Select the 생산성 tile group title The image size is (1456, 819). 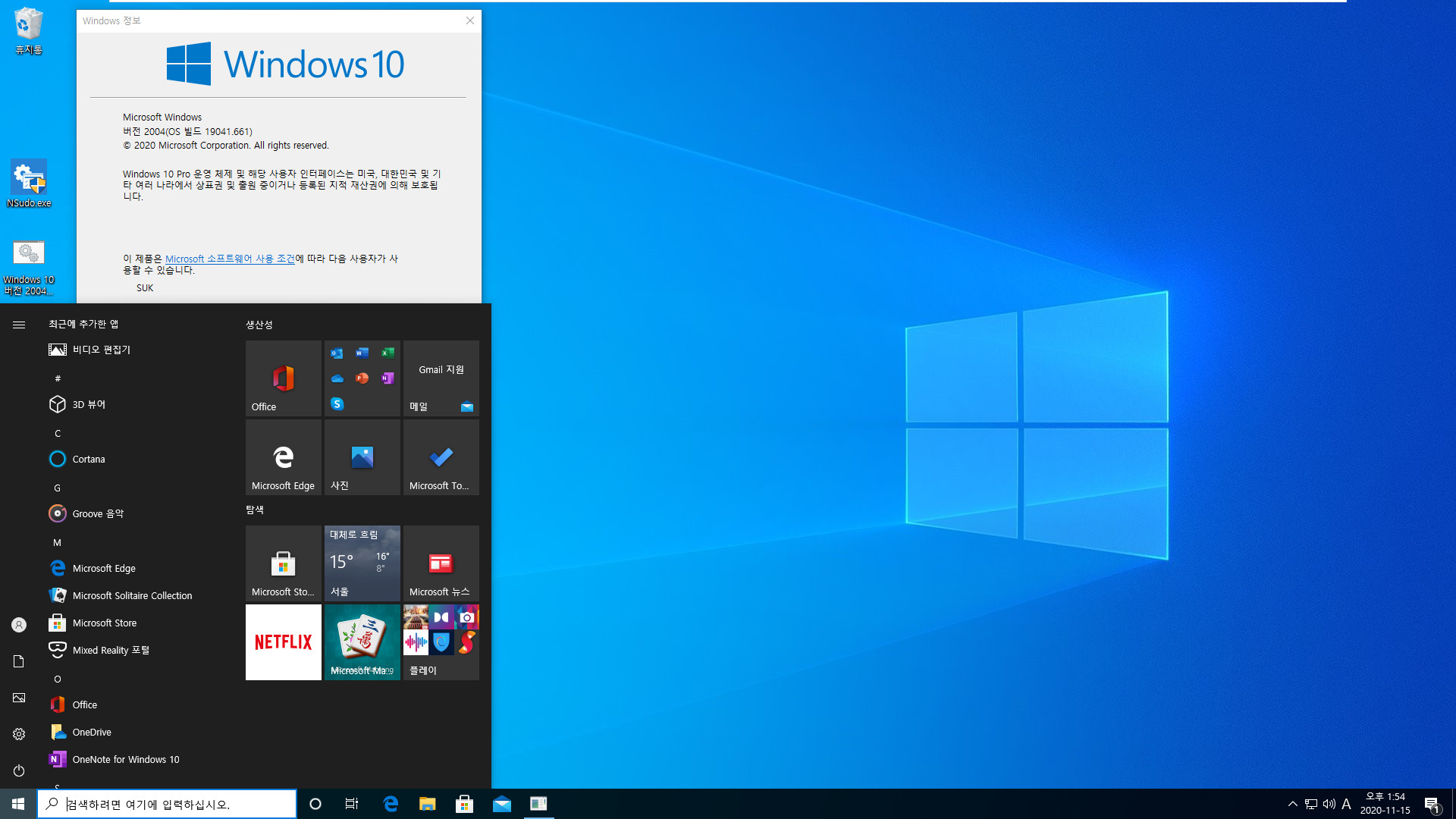[259, 325]
